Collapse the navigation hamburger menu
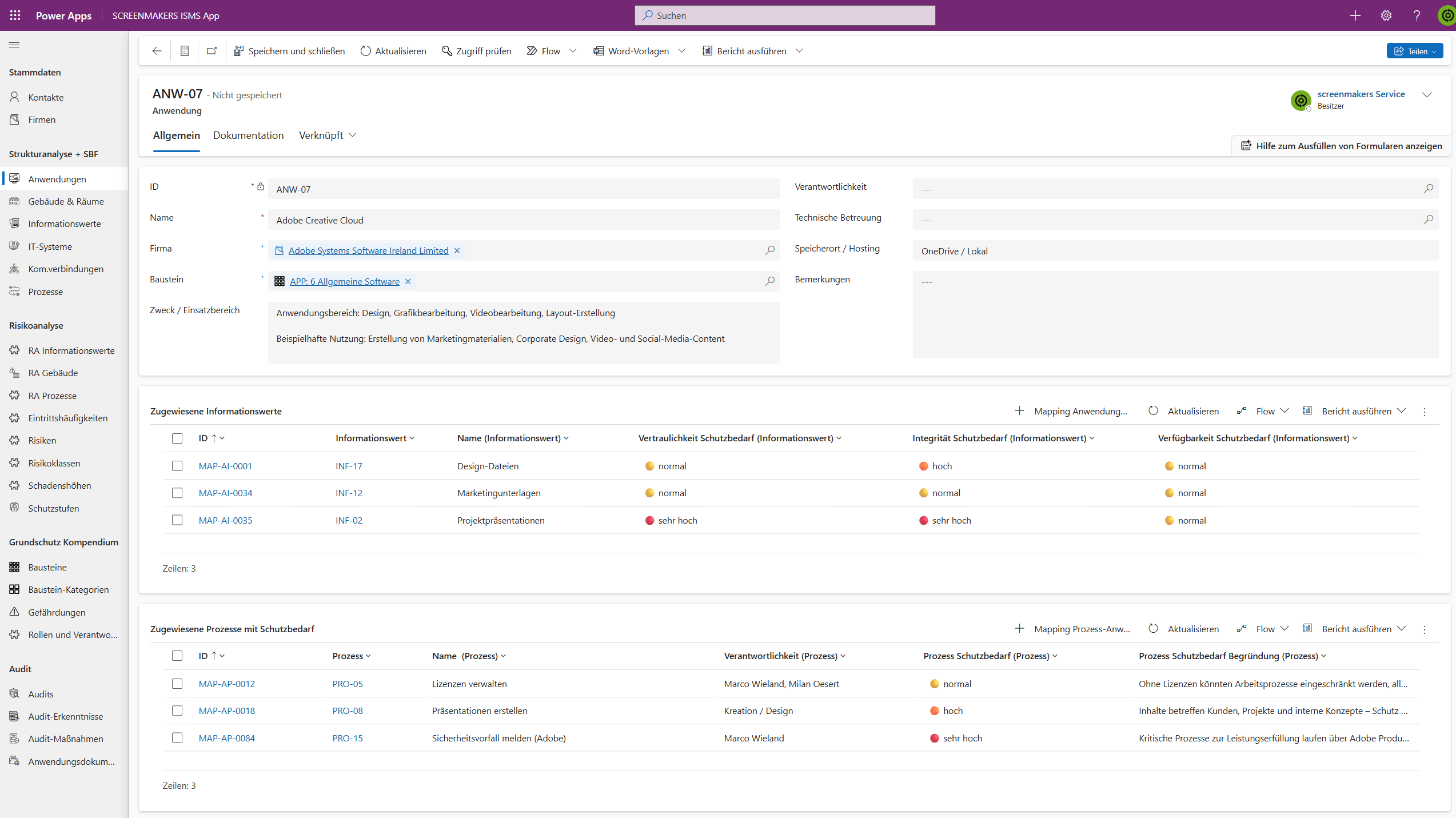The width and height of the screenshot is (1456, 818). pyautogui.click(x=14, y=45)
